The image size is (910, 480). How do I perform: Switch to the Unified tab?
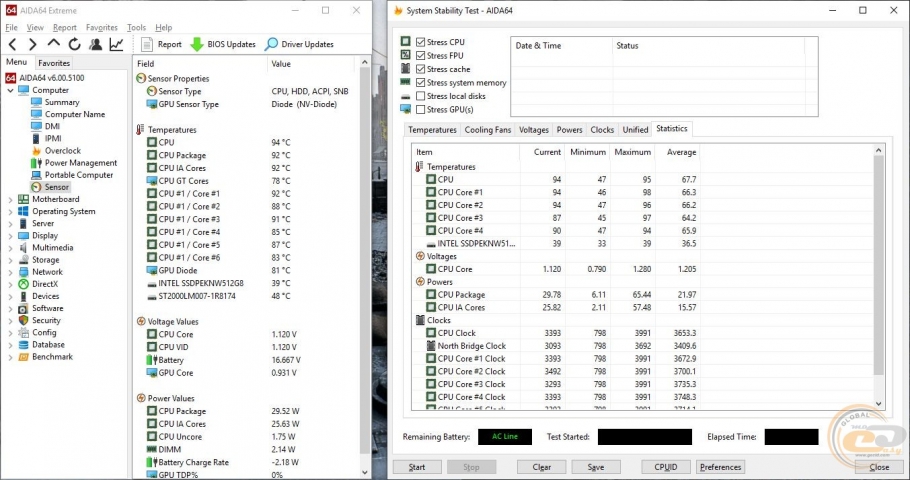(635, 129)
